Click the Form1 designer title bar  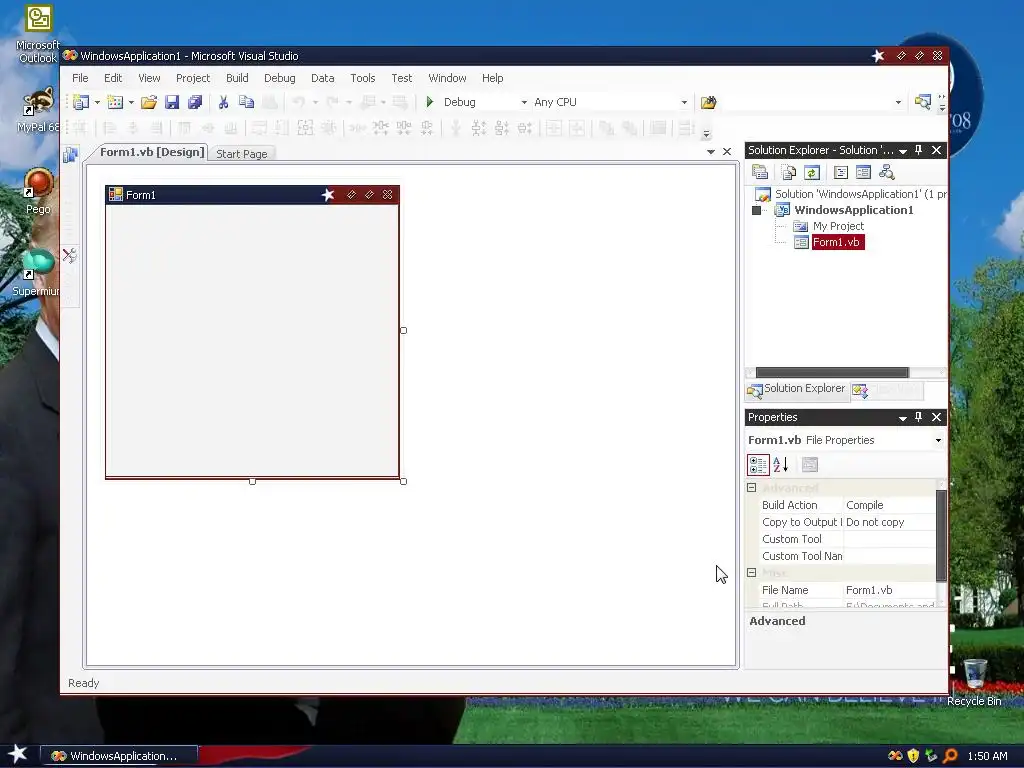pyautogui.click(x=252, y=195)
